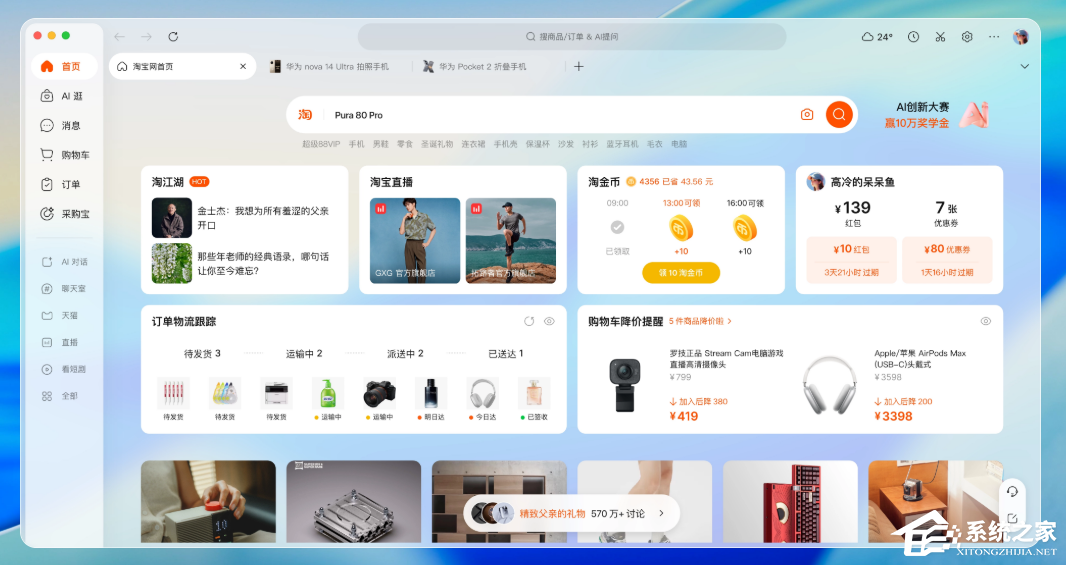Switch to 淘宝网首页 tab
1066x565 pixels.
pyautogui.click(x=182, y=67)
